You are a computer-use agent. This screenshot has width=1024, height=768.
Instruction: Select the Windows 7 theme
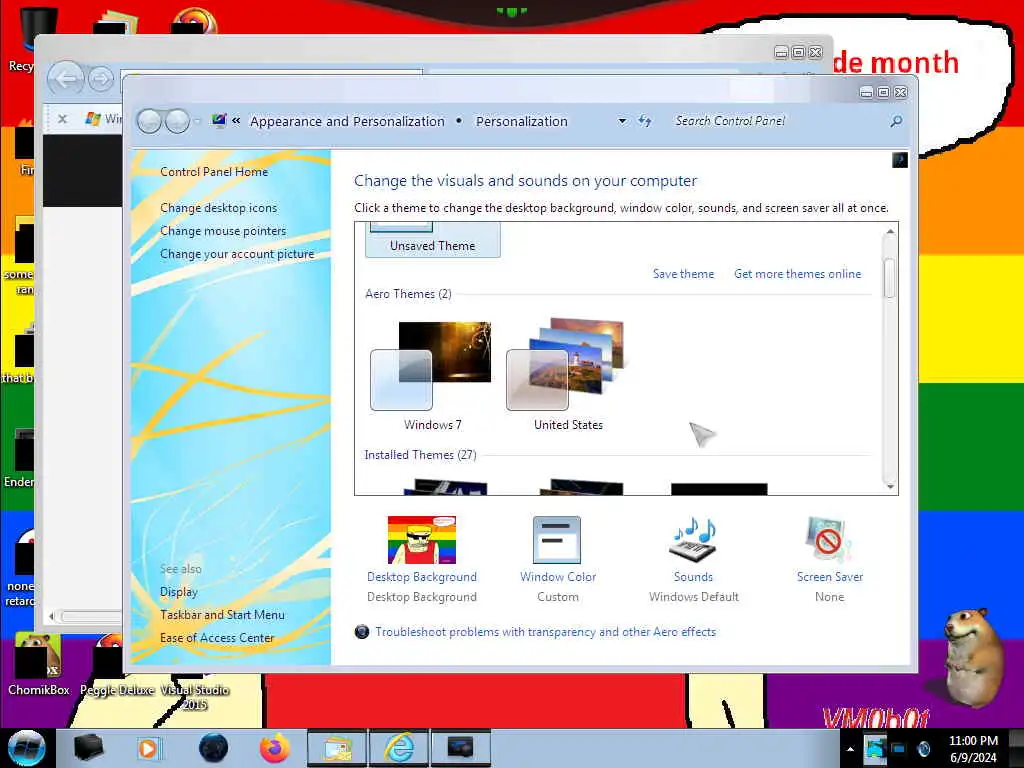(432, 376)
